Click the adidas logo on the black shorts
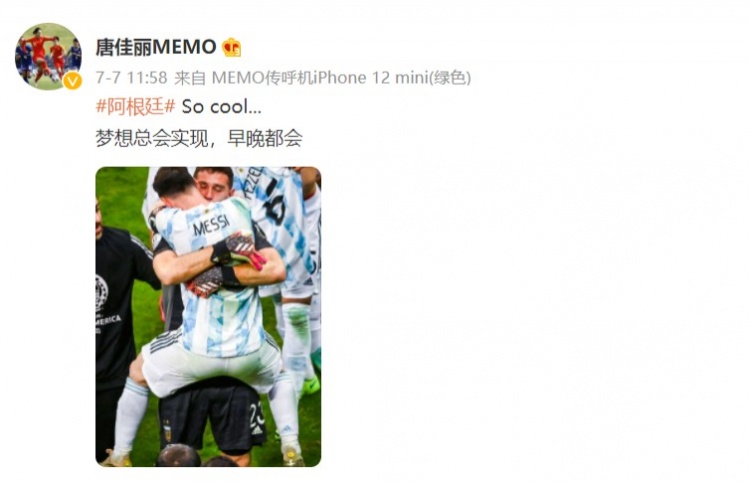Viewport: 750px width, 484px height. [x=258, y=430]
